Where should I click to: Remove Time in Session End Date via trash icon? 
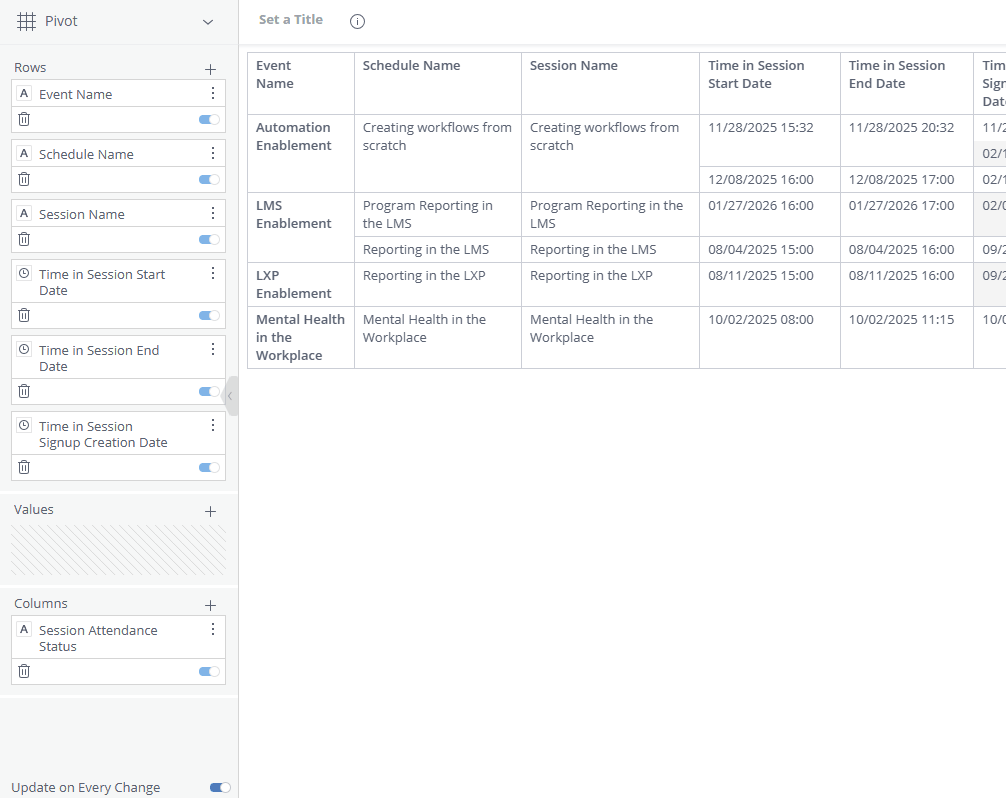coord(23,391)
